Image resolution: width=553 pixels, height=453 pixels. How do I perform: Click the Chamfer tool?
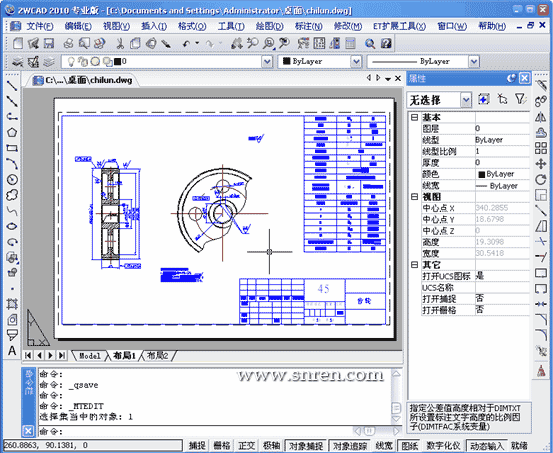[541, 319]
